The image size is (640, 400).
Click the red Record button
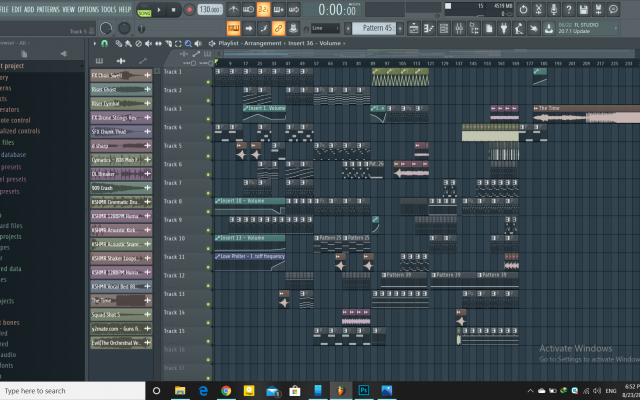click(x=189, y=9)
